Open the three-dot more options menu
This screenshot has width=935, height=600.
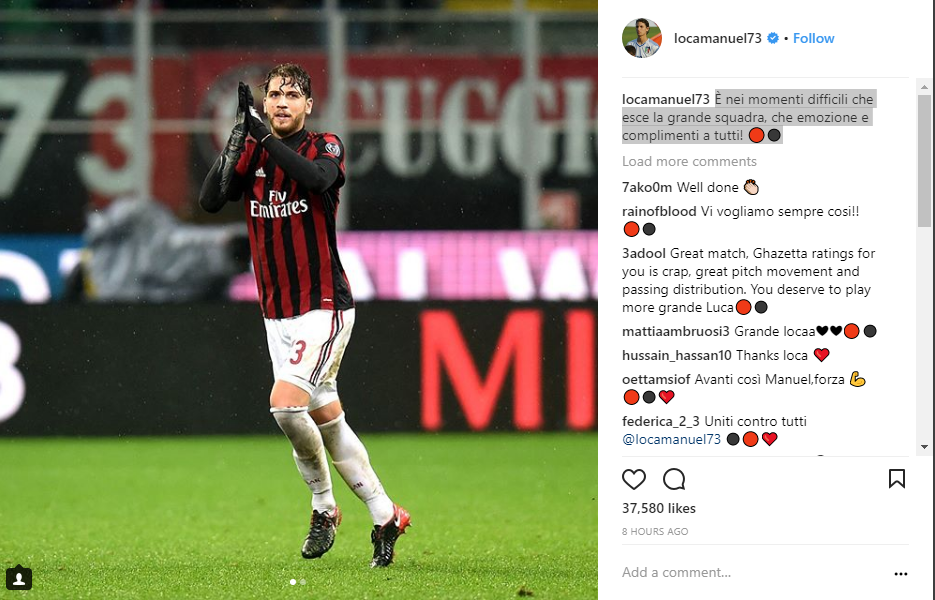(x=900, y=573)
